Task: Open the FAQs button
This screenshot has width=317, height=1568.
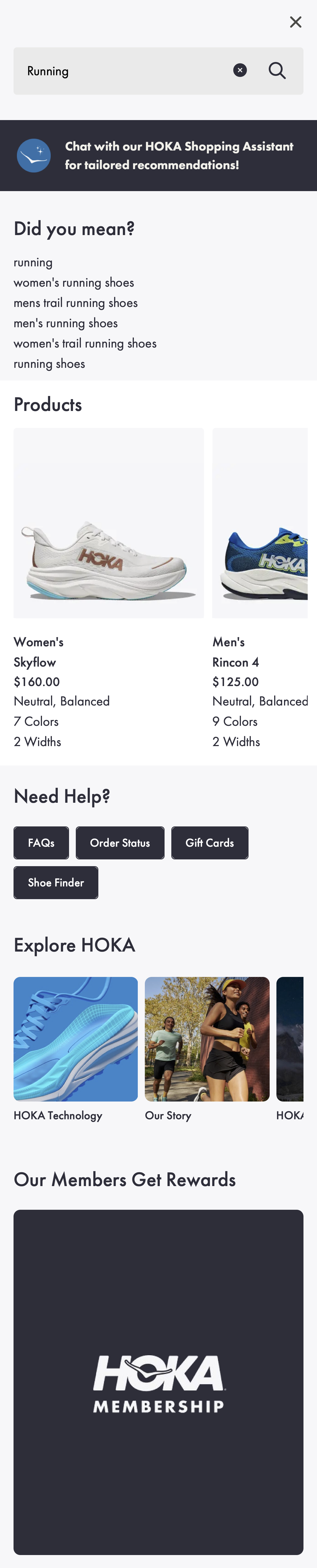Action: click(x=41, y=843)
